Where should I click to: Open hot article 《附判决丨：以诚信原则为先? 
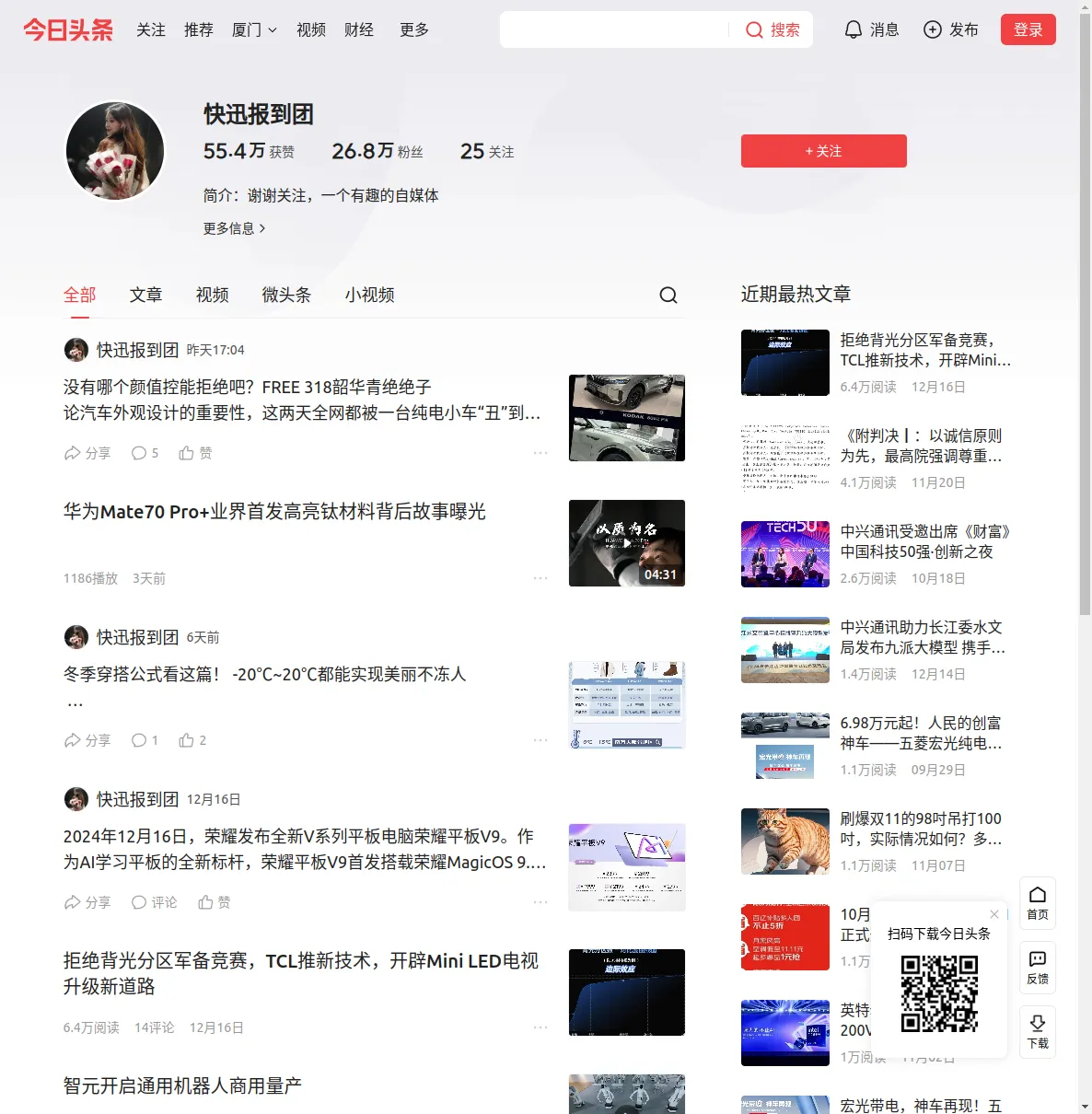click(922, 447)
